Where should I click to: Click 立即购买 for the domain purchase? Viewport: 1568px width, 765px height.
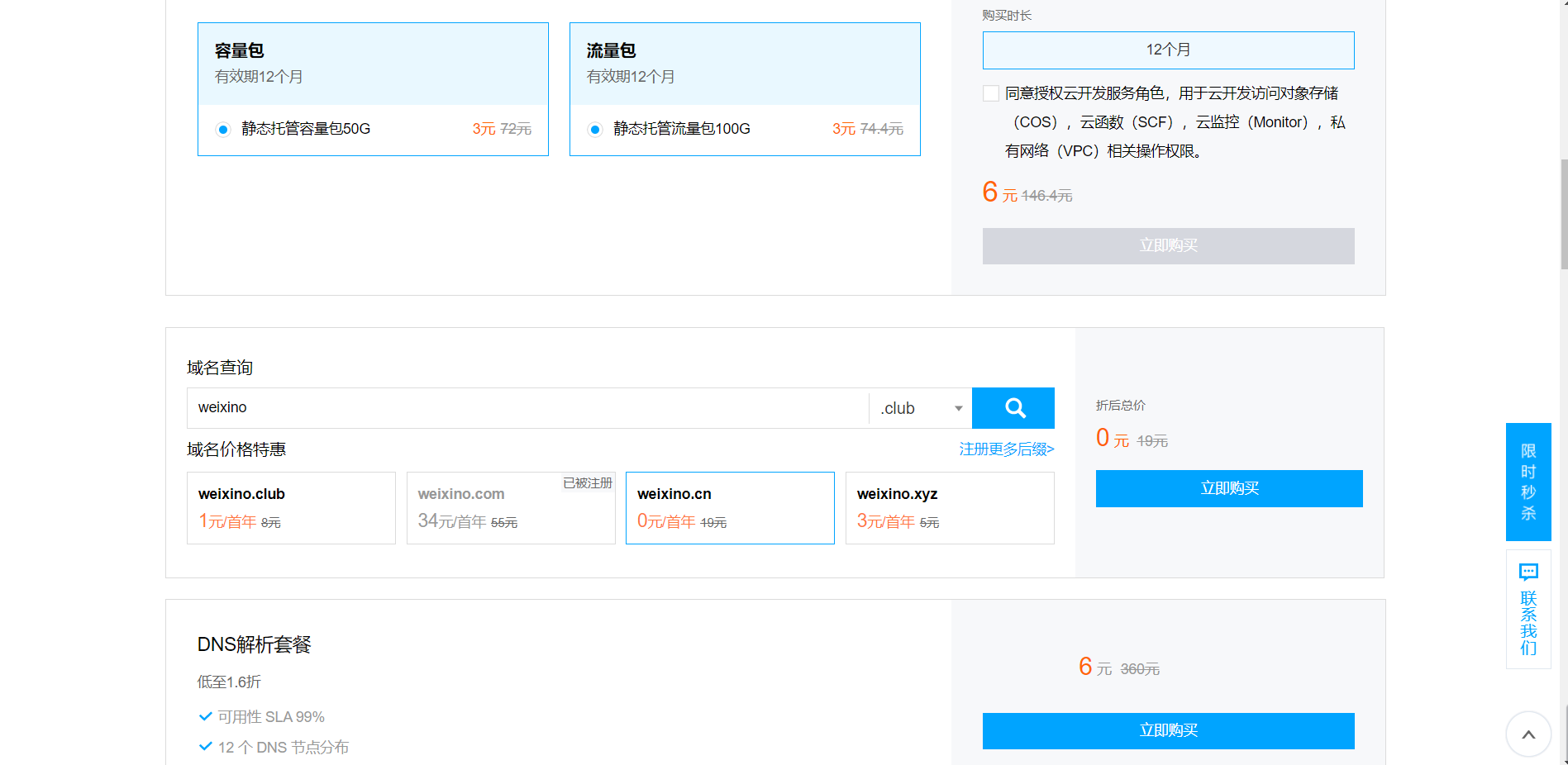click(1228, 488)
